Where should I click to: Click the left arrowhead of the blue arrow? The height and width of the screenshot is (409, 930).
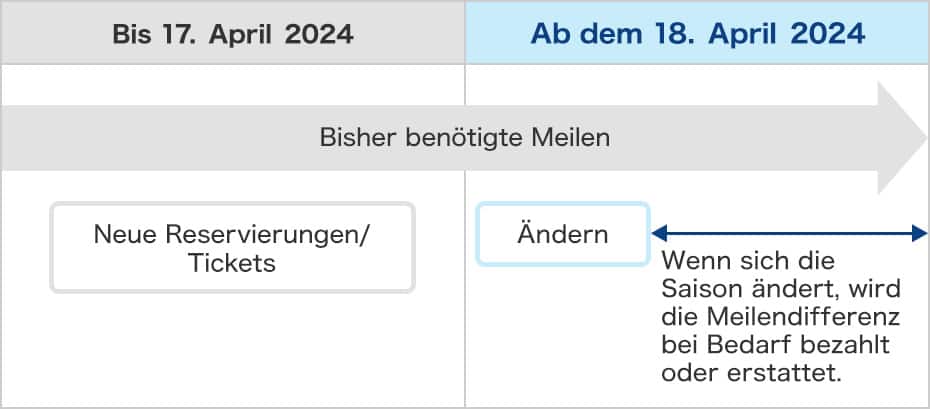click(x=659, y=234)
